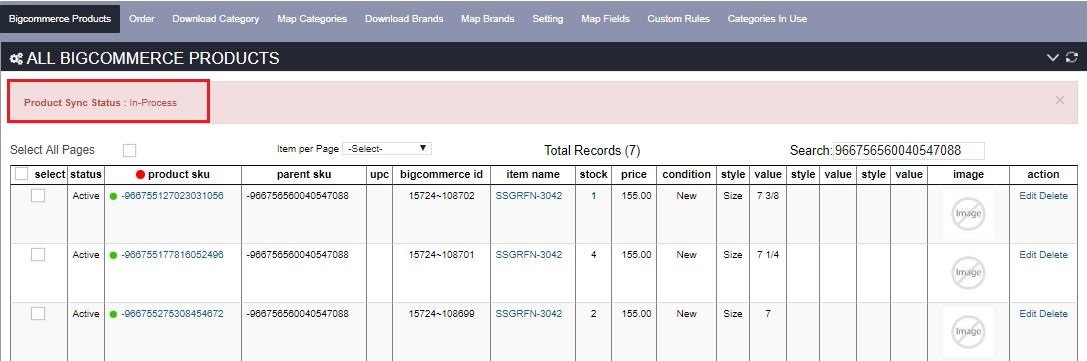This screenshot has height=361, width=1087.
Task: Dismiss the Product Sync Status alert
Action: click(1060, 100)
